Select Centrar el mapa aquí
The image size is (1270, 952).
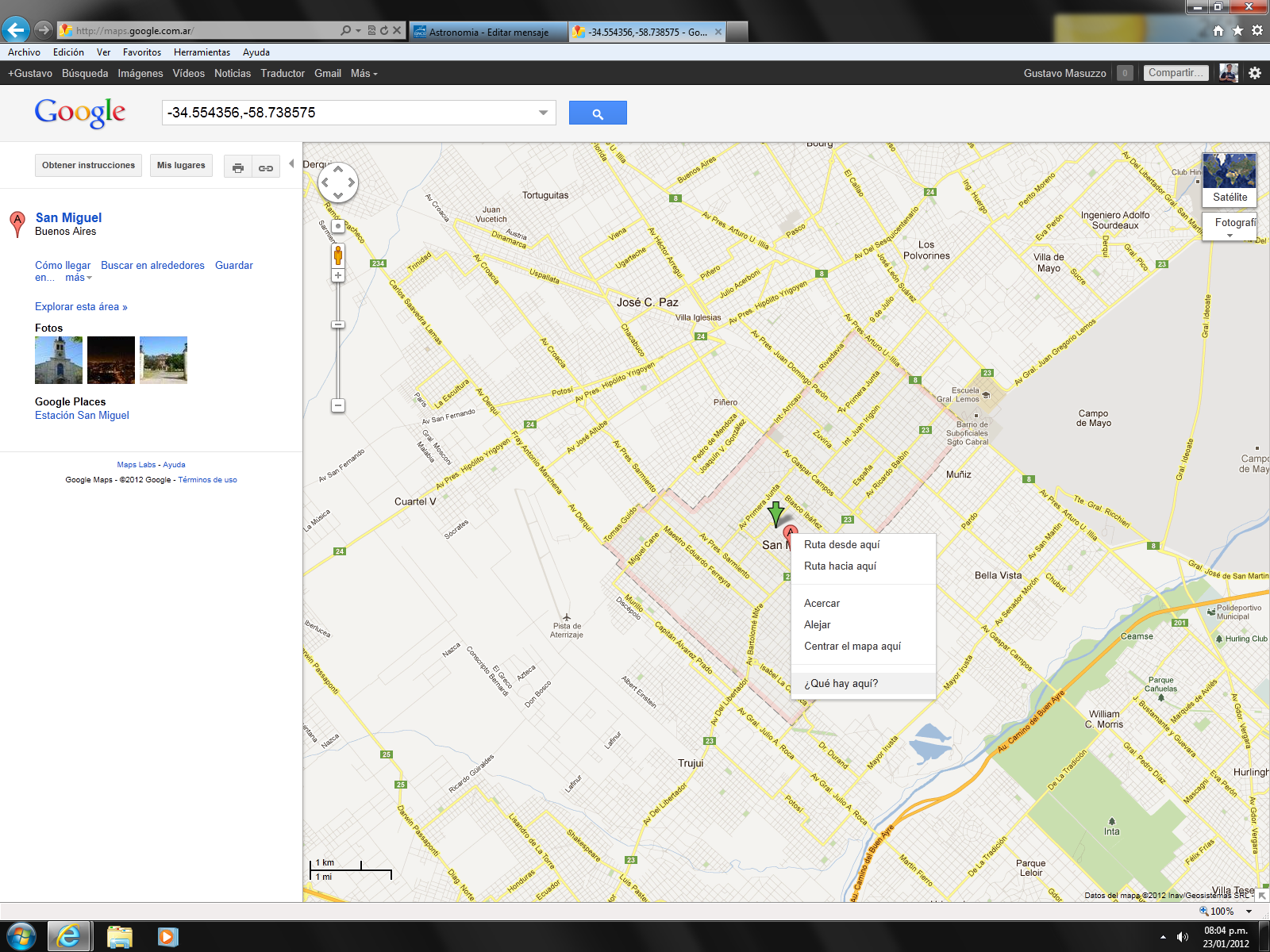[864, 647]
